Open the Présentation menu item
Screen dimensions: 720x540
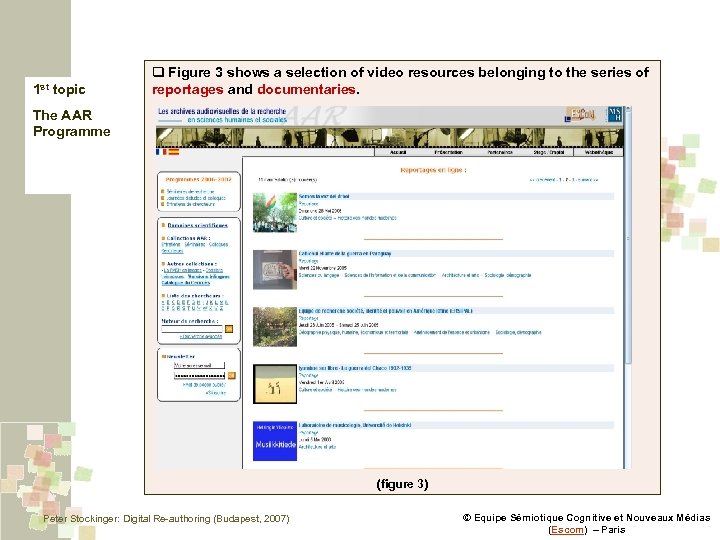448,152
